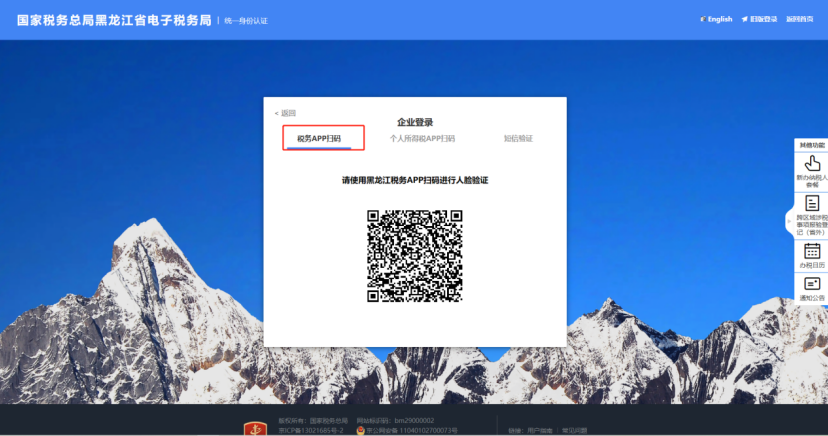828x436 pixels.
Task: Click the 请使用黑龙江税务APP扫码进行人脸验证 instruction text
Action: coord(415,180)
